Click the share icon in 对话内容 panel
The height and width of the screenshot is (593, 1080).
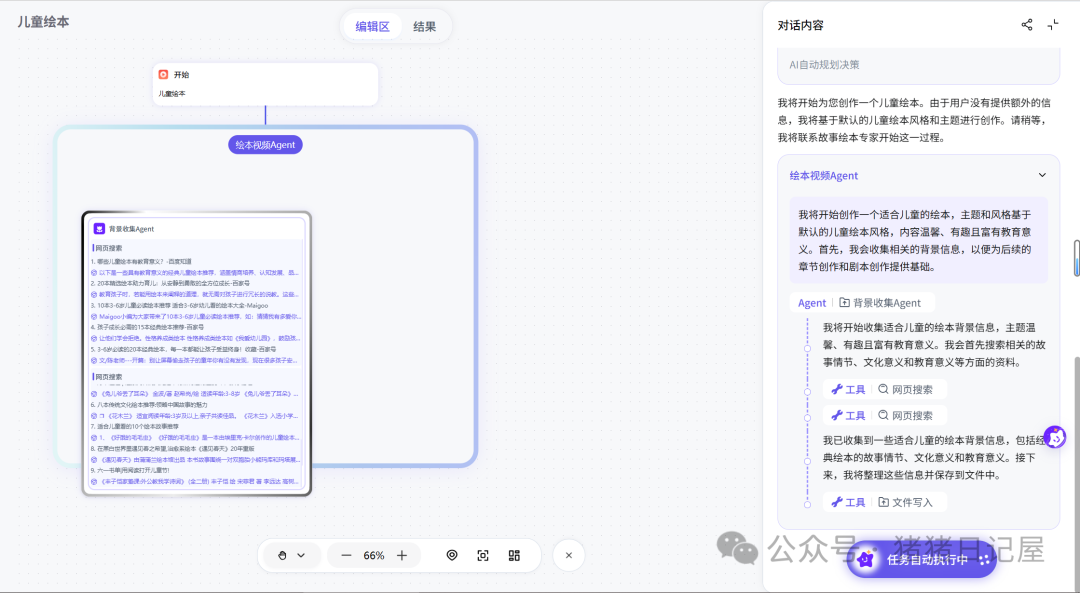click(1026, 25)
